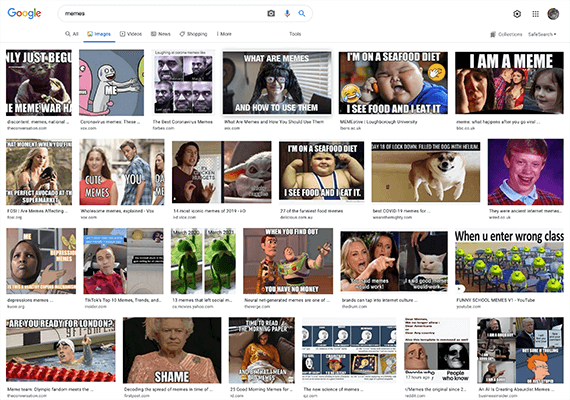The width and height of the screenshot is (570, 400).
Task: Switch to the All results tab
Action: coord(72,34)
